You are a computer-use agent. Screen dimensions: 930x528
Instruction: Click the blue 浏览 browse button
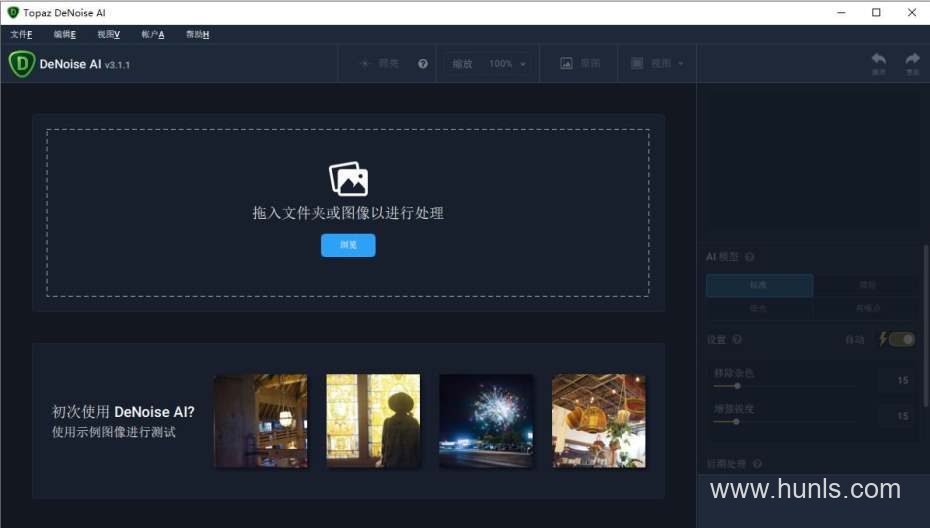348,245
